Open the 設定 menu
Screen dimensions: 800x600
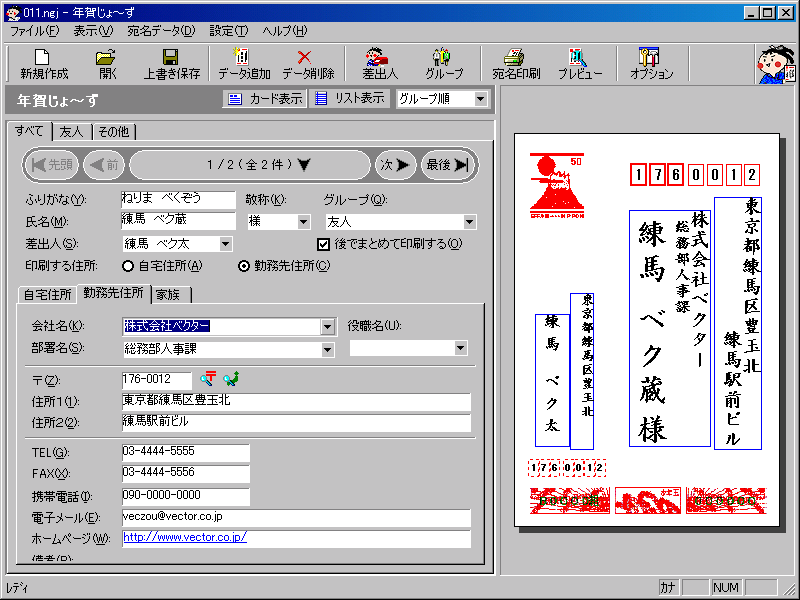229,31
